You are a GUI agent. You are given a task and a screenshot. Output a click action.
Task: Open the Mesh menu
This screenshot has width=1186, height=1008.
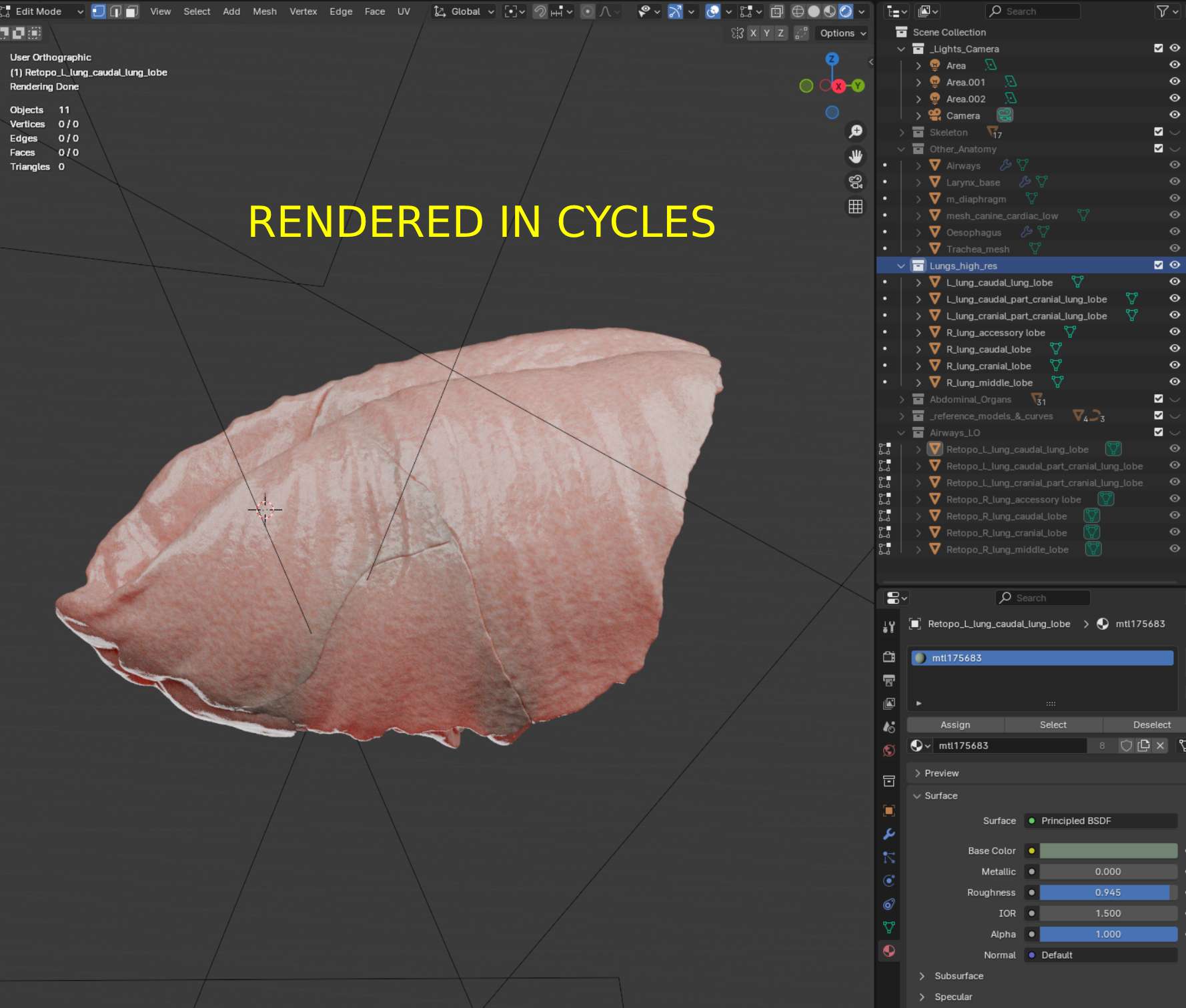click(x=265, y=11)
